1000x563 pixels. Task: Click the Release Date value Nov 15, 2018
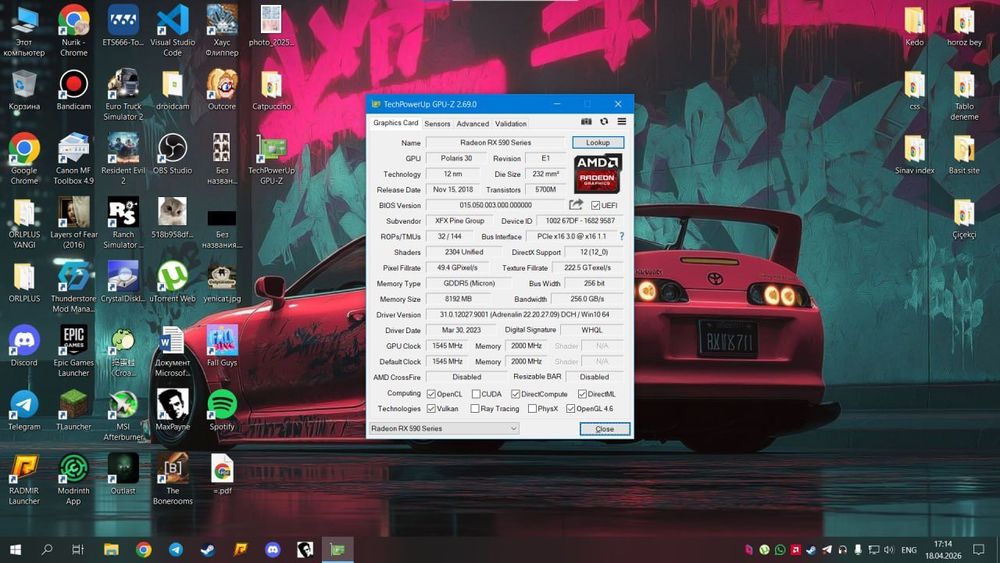point(453,189)
